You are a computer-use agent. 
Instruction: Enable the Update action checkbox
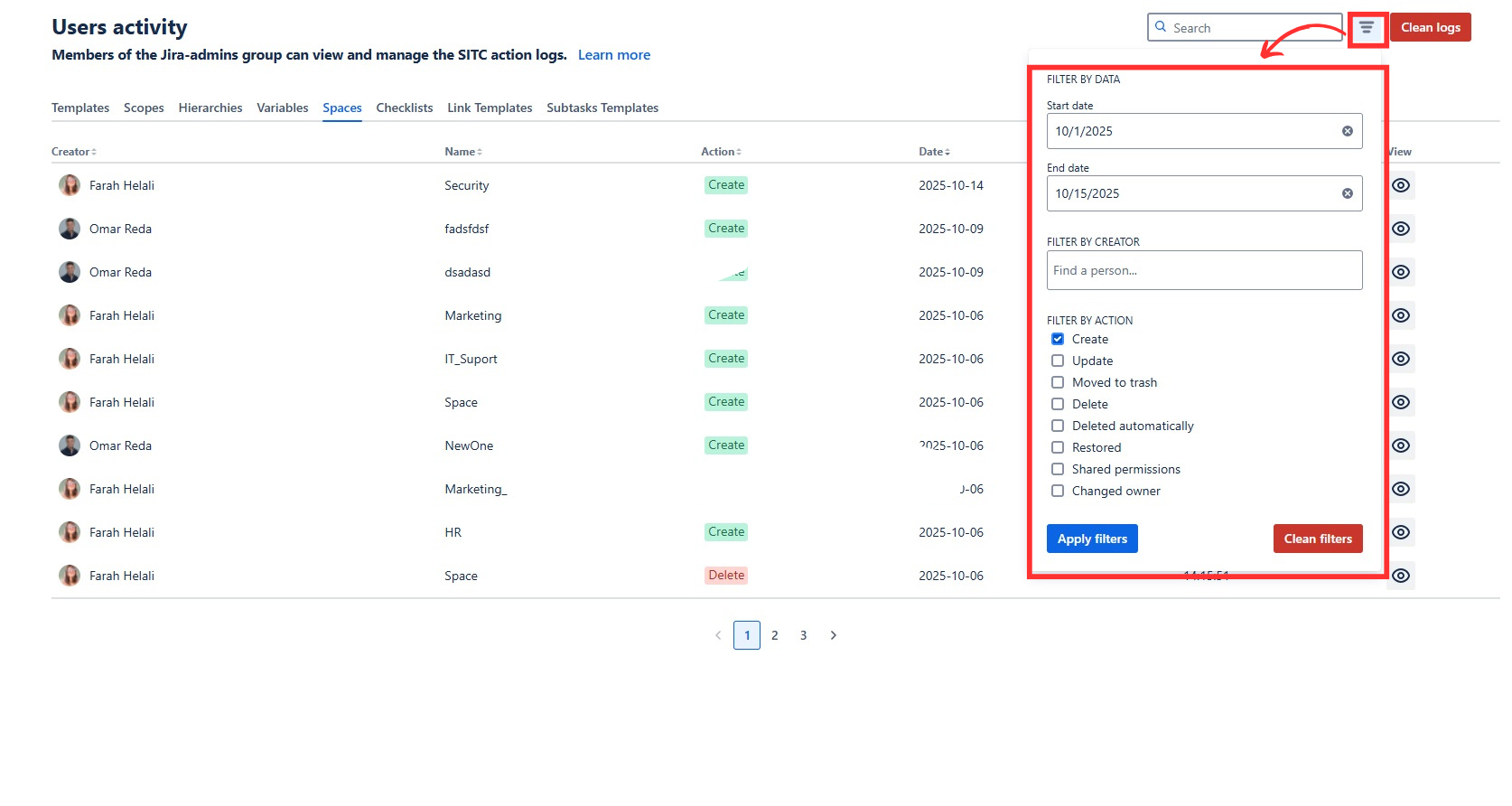[x=1057, y=361]
